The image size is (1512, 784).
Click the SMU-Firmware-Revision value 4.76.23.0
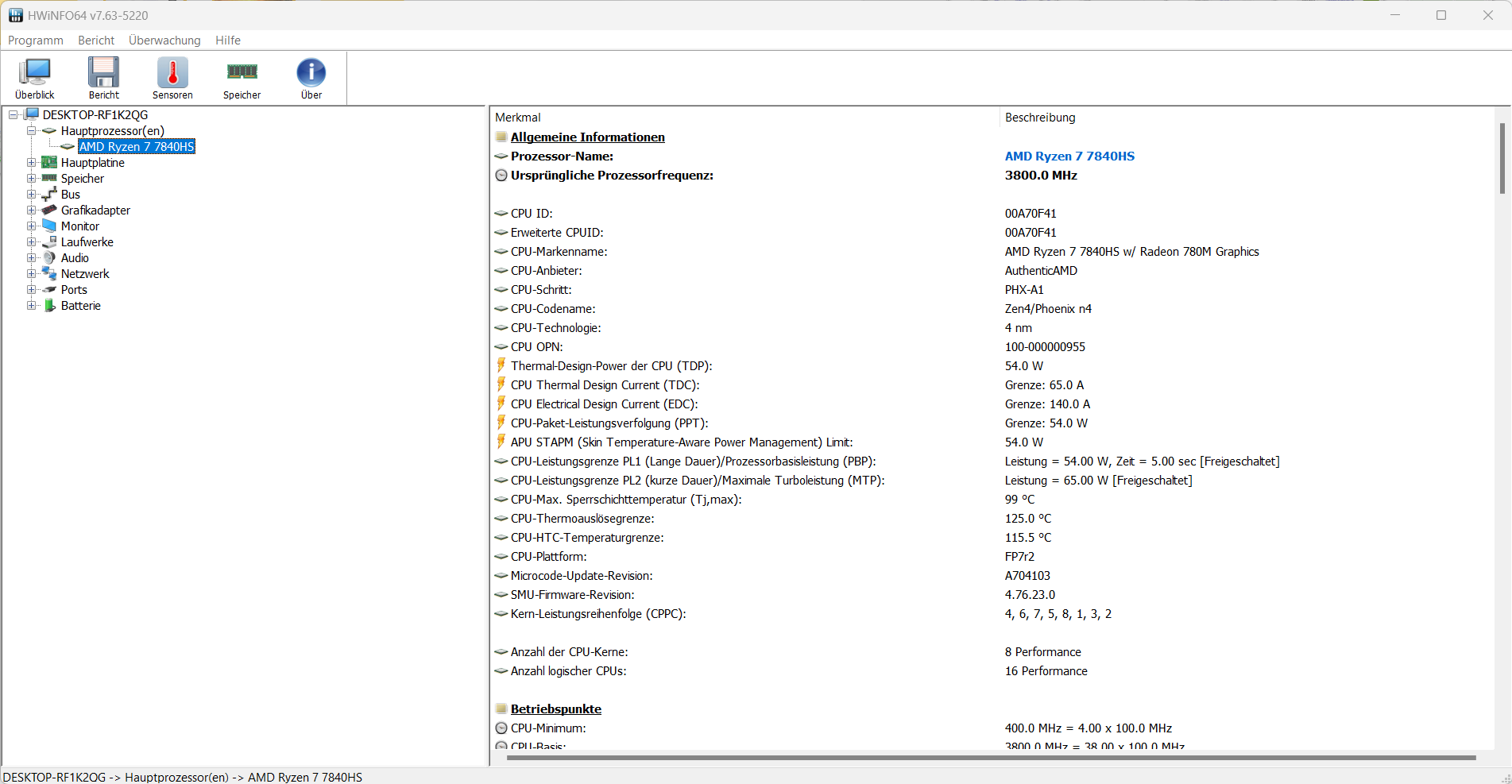[1030, 594]
